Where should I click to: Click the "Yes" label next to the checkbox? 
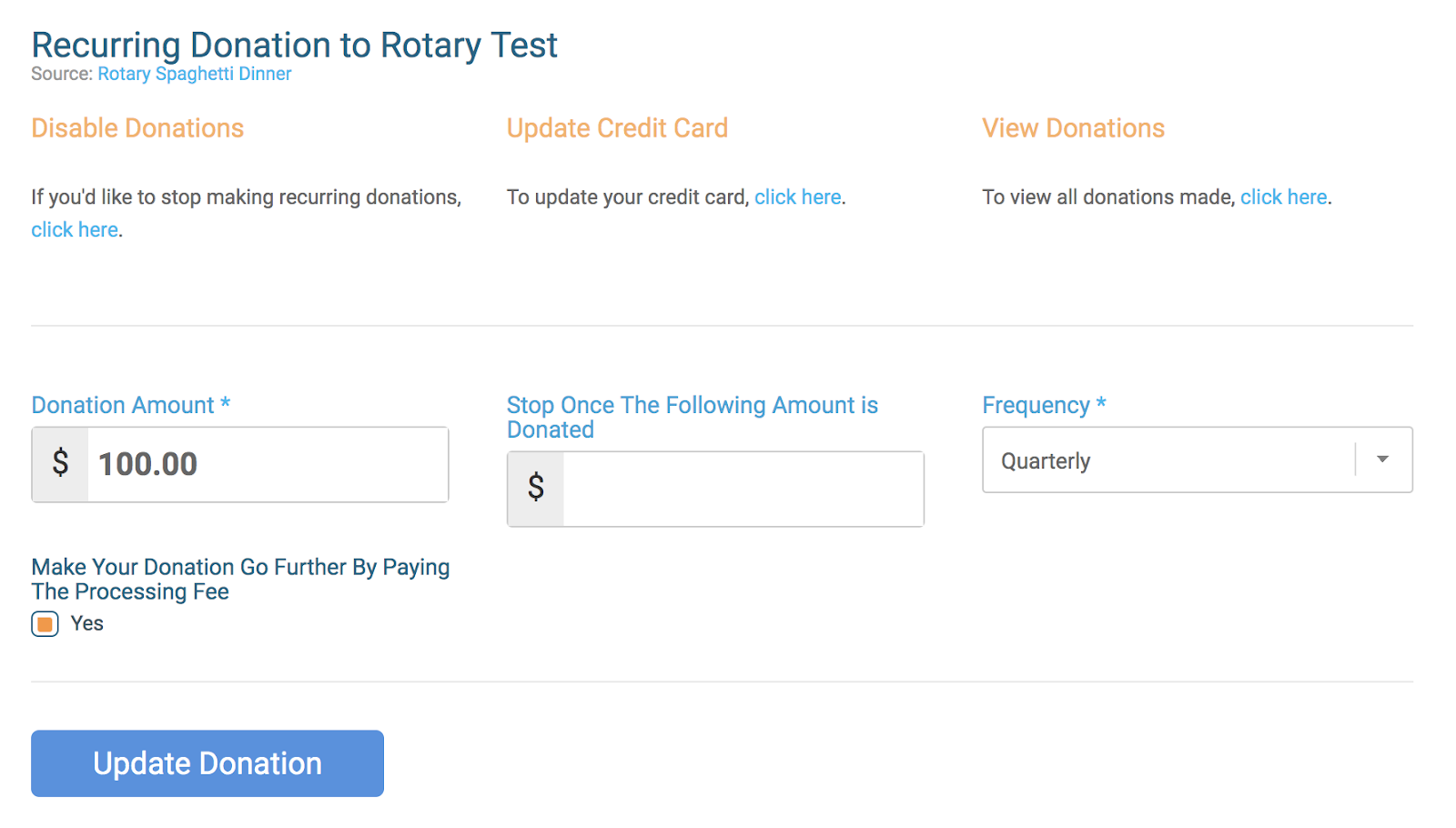pyautogui.click(x=87, y=623)
